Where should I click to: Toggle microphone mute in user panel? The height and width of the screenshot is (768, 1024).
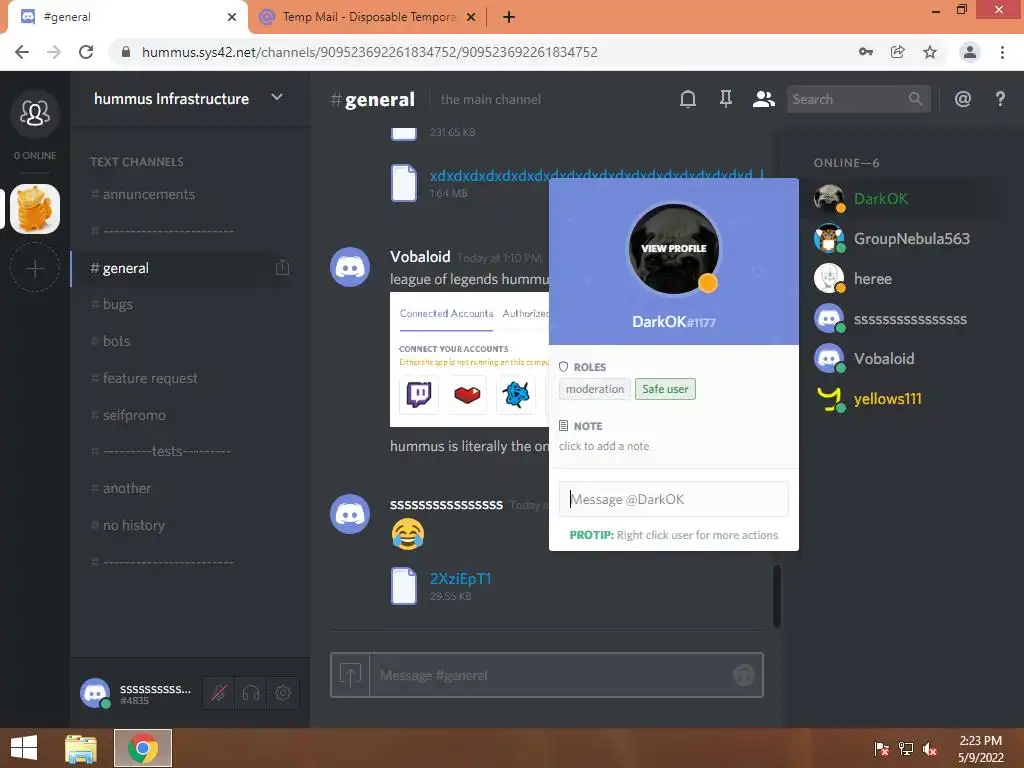pyautogui.click(x=219, y=693)
